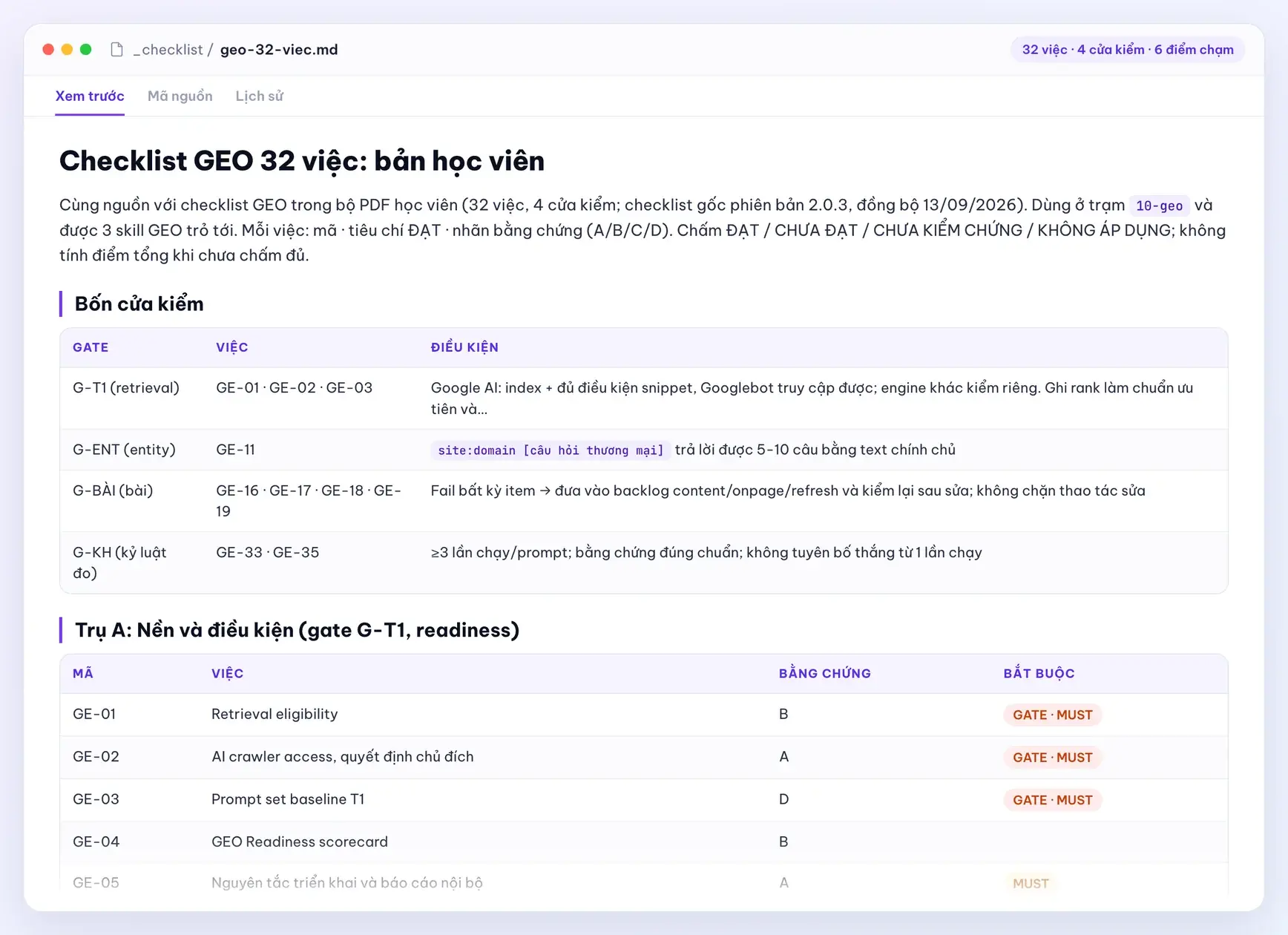Click the _checklist breadcrumb folder
Image resolution: width=1288 pixels, height=935 pixels.
168,50
